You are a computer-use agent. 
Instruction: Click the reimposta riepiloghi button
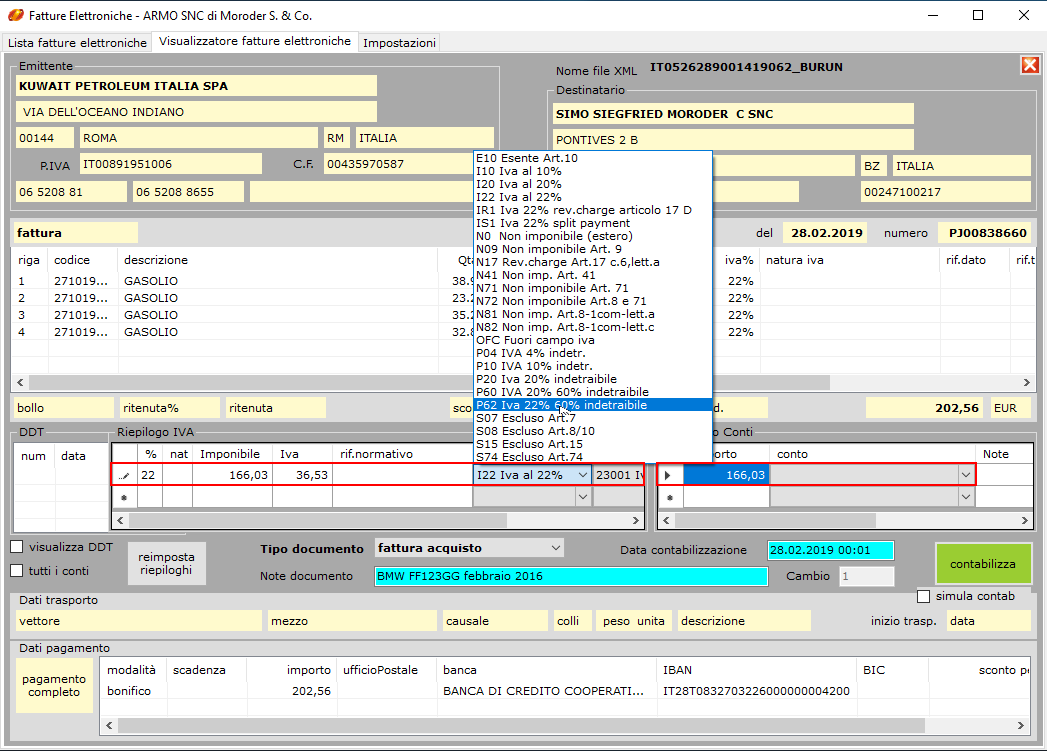[x=167, y=564]
